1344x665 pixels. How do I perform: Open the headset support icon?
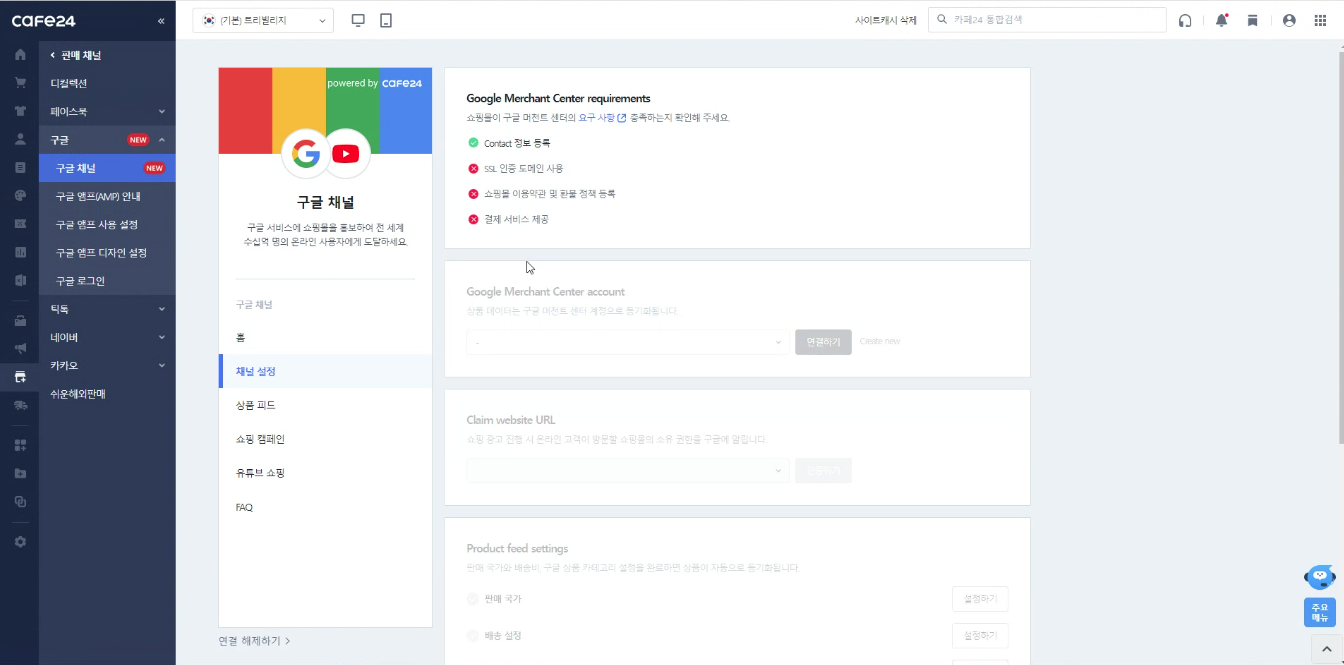click(x=1185, y=20)
